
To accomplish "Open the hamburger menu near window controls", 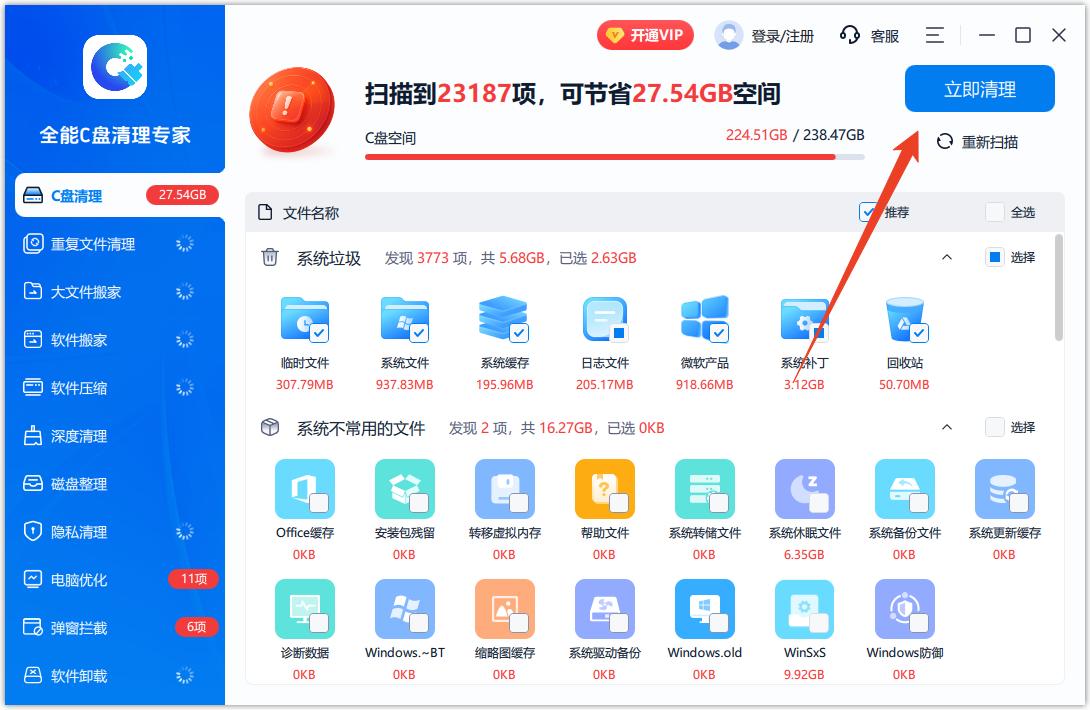I will [x=934, y=35].
